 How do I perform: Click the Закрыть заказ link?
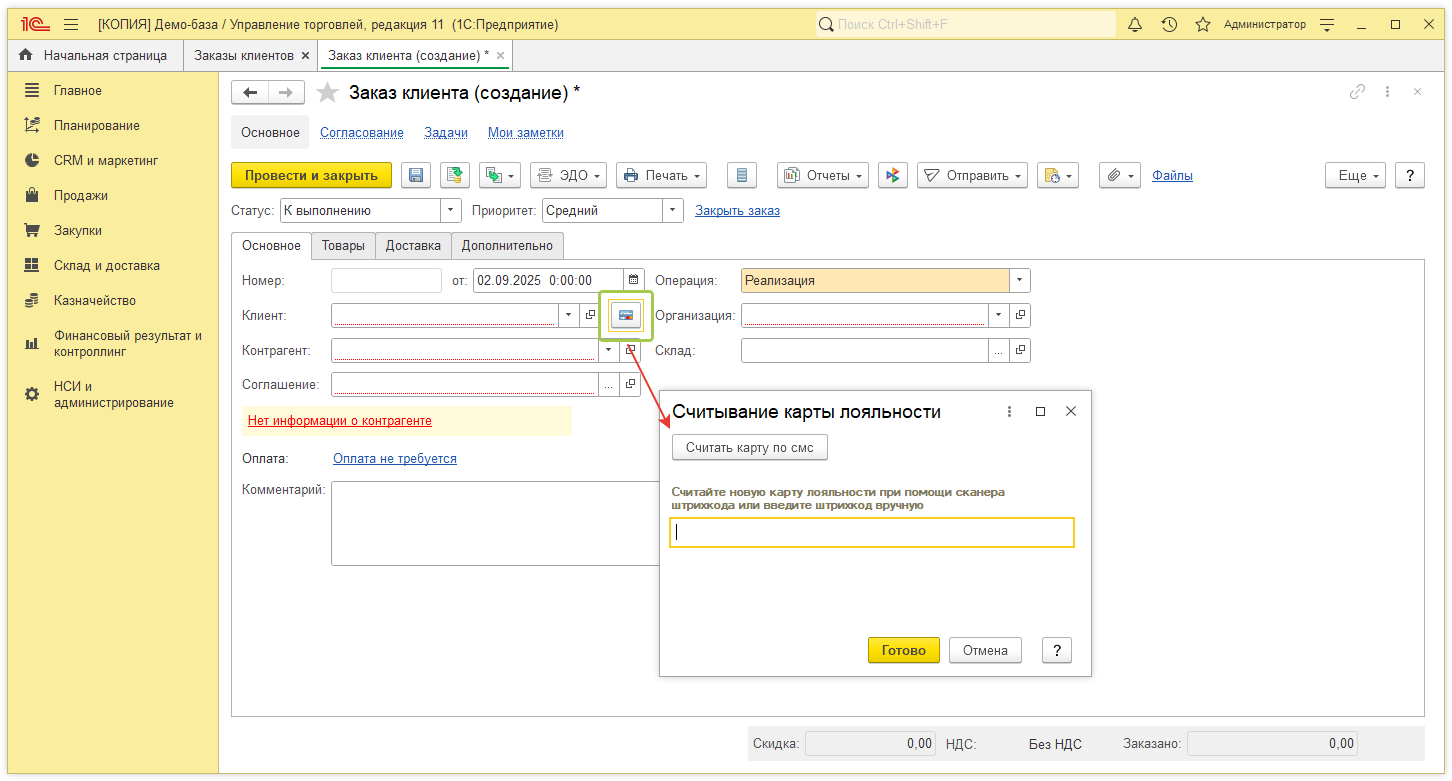(737, 210)
